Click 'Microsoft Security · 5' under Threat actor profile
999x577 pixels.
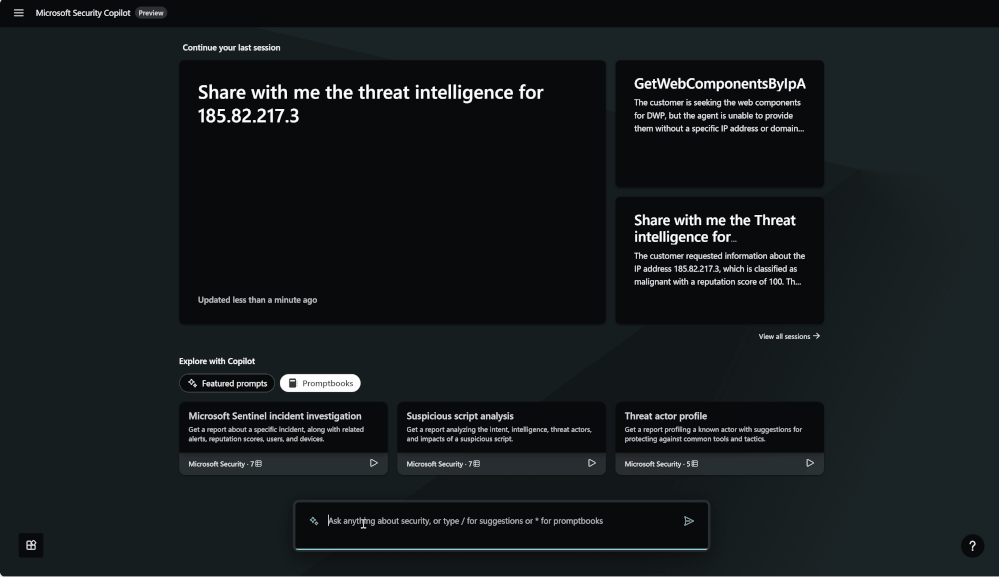click(661, 464)
